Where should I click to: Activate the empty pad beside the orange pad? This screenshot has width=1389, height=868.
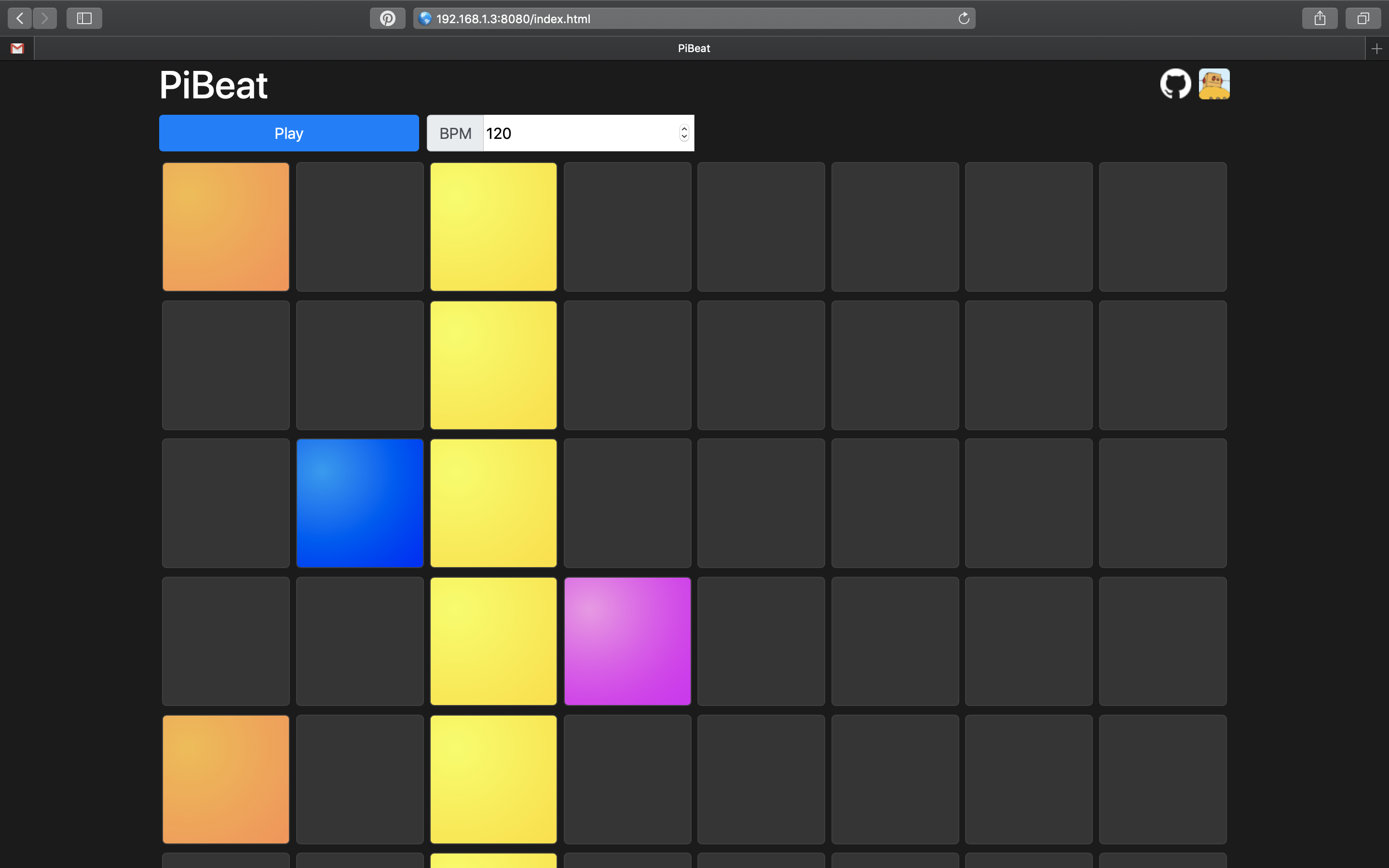(359, 227)
